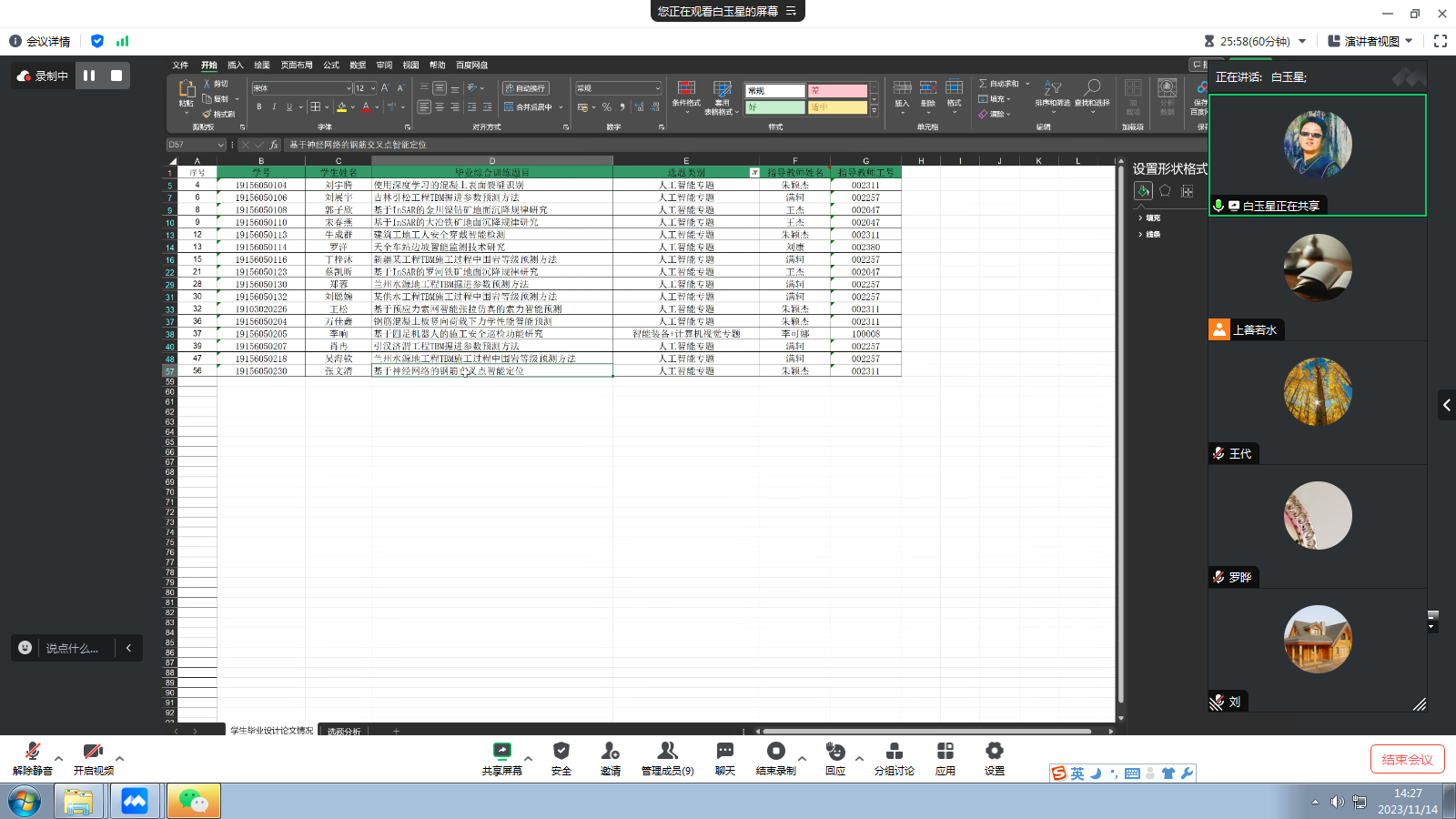The width and height of the screenshot is (1456, 819).
Task: Expand the 填充 fill section
Action: pyautogui.click(x=1152, y=218)
